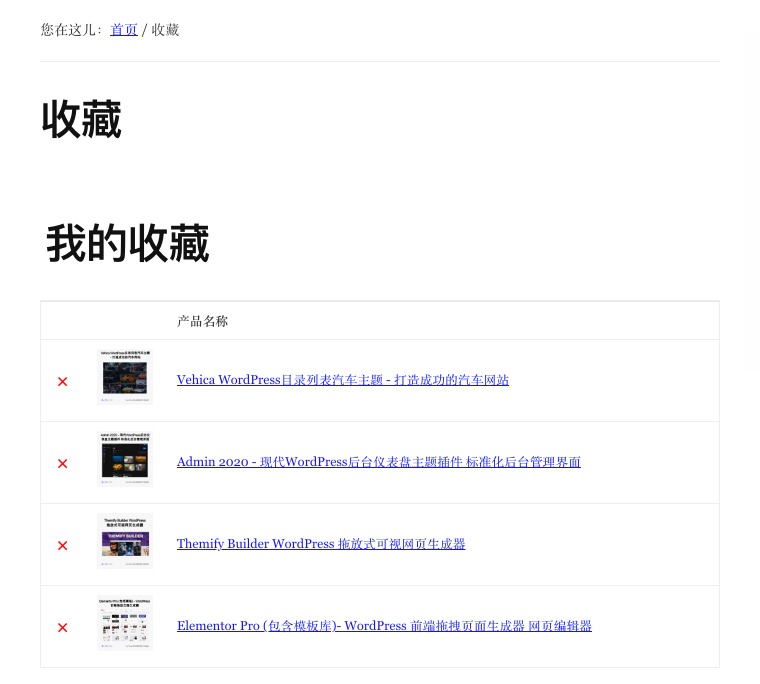The height and width of the screenshot is (684, 760).
Task: Click the 收藏 breadcrumb text
Action: click(x=165, y=30)
